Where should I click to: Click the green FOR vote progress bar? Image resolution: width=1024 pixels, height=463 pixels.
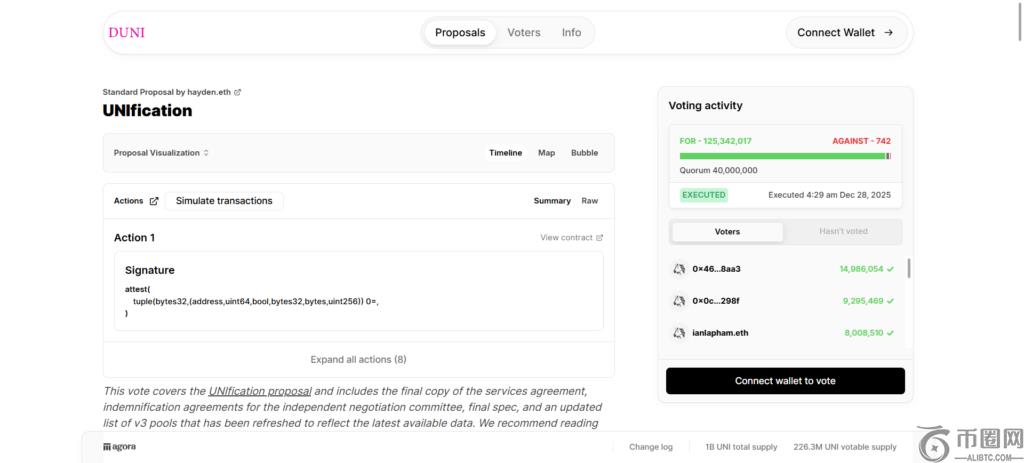[782, 156]
